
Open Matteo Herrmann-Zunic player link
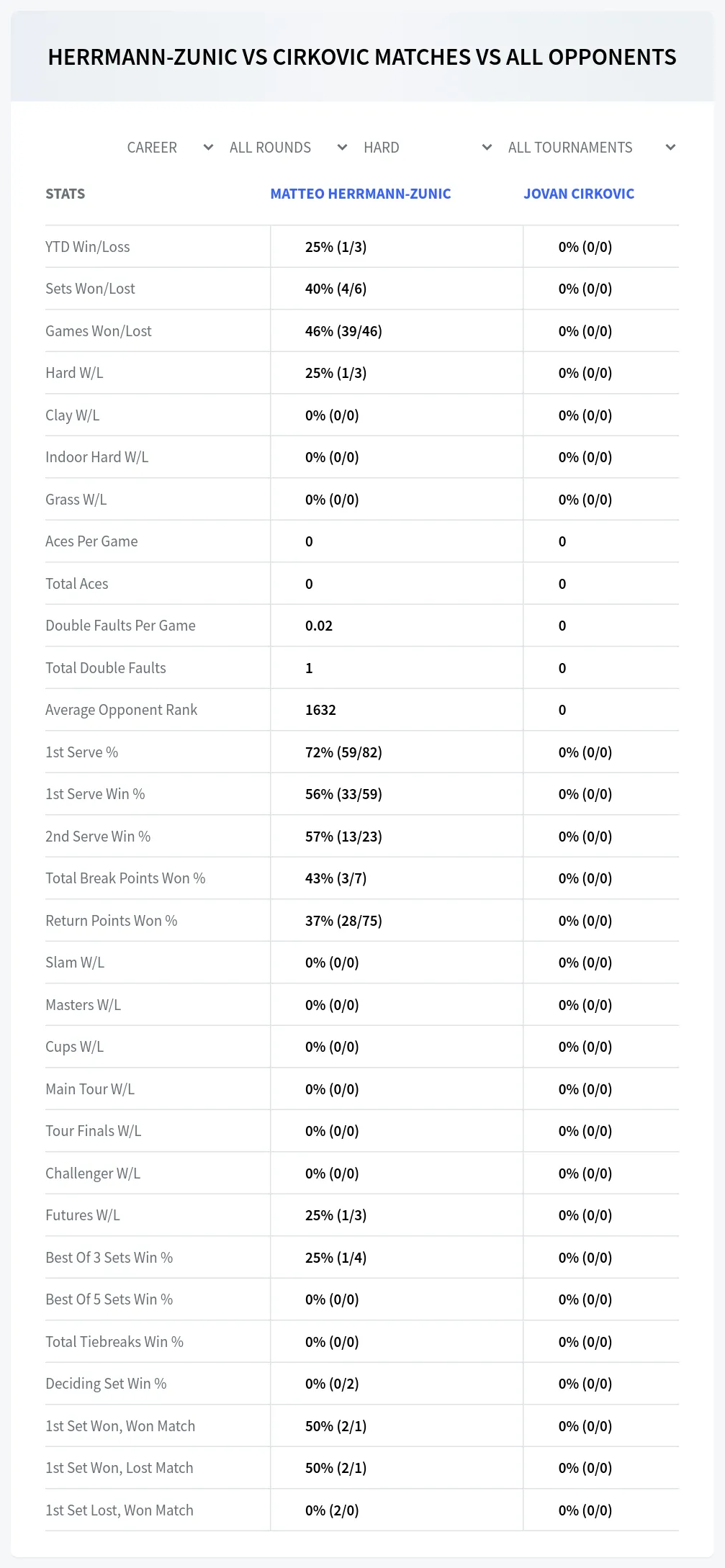point(361,194)
